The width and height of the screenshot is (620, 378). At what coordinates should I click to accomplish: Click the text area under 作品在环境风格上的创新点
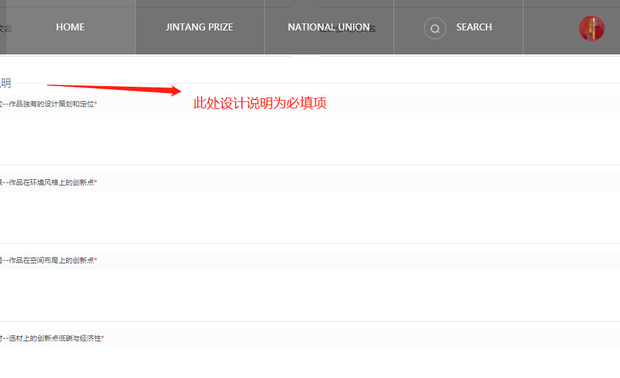tap(310, 217)
